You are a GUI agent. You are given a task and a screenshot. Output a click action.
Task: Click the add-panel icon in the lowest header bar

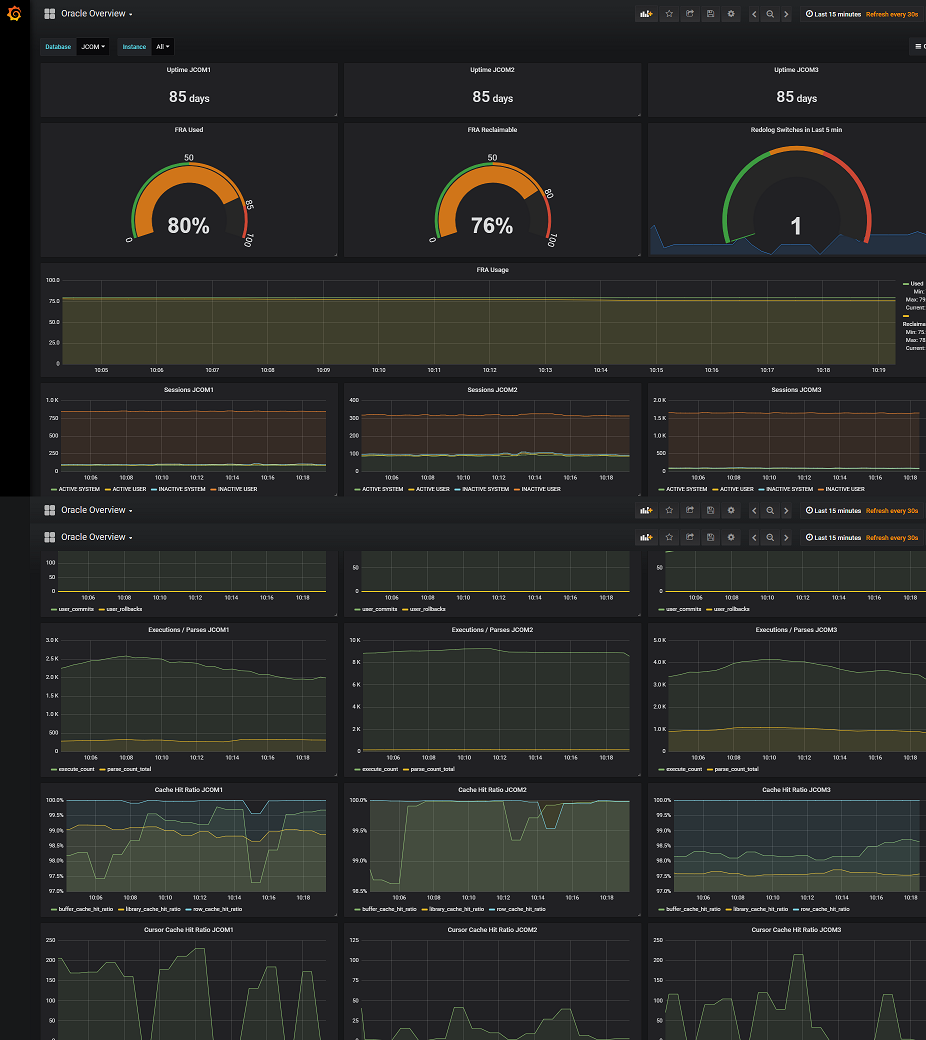[x=646, y=537]
